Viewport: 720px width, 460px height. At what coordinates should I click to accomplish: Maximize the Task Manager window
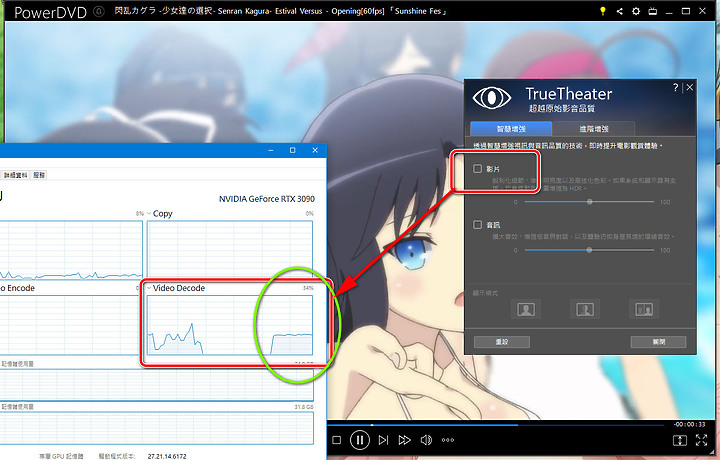[292, 150]
